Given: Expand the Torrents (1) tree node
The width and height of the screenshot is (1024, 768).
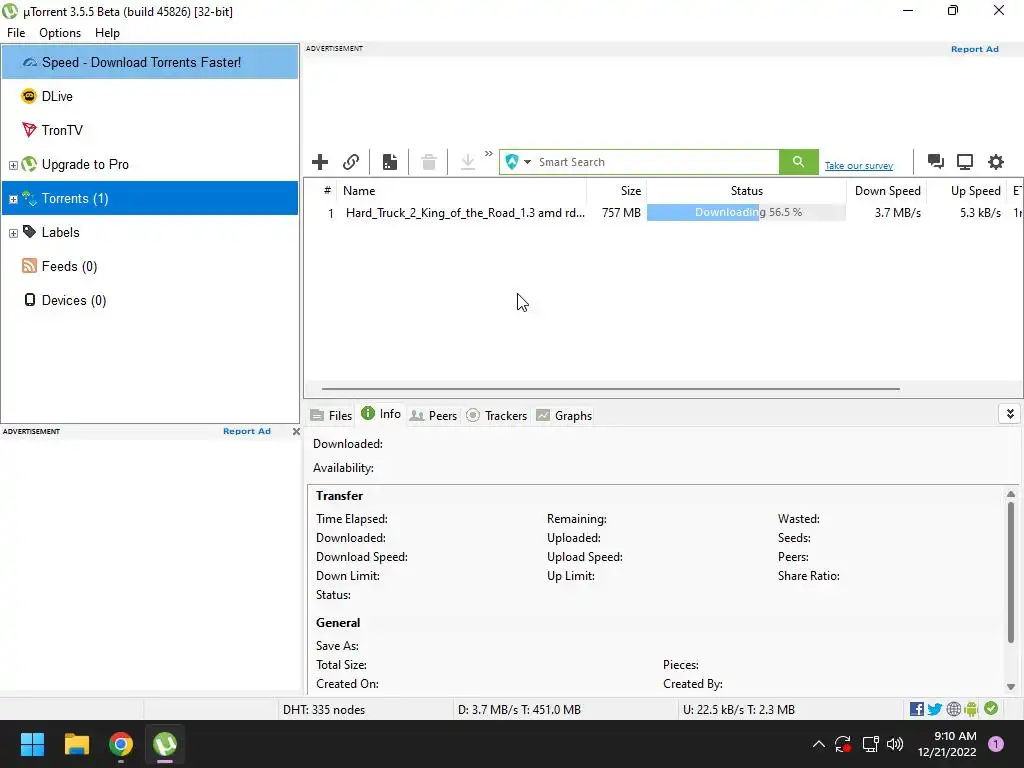Looking at the screenshot, I should coord(13,199).
